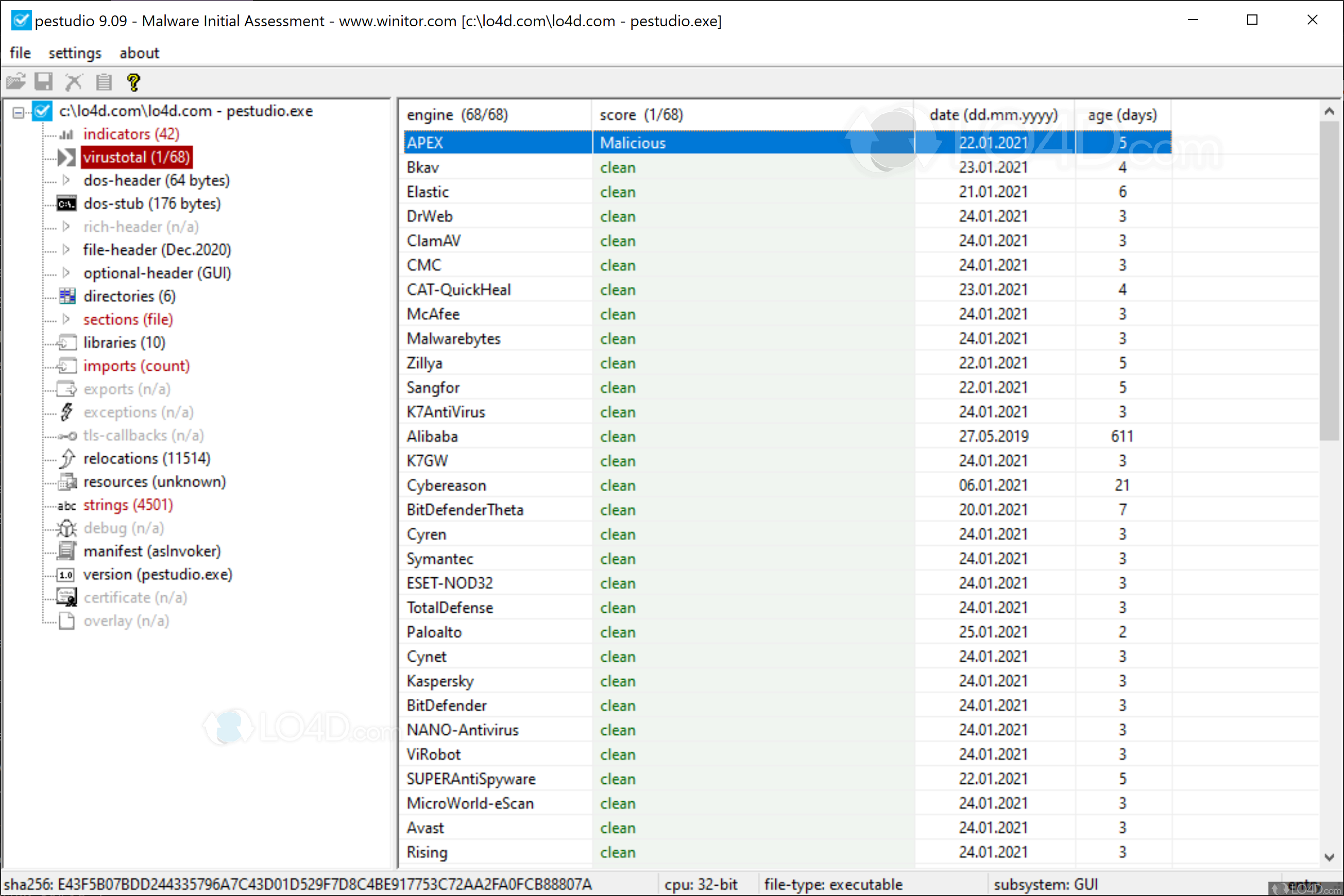Click the strings abc icon
This screenshot has height=896, width=1344.
click(x=66, y=505)
